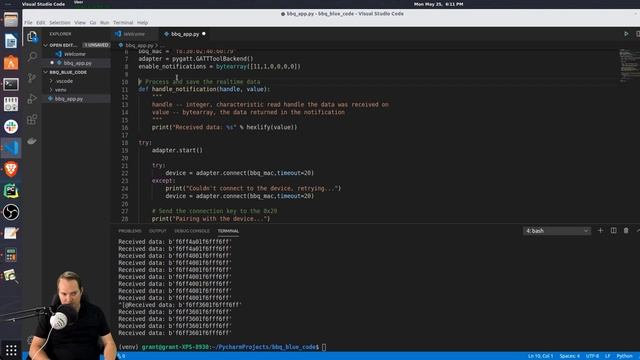This screenshot has width=640, height=360.
Task: Open the image viewer magnifier dock icon
Action: point(11,276)
